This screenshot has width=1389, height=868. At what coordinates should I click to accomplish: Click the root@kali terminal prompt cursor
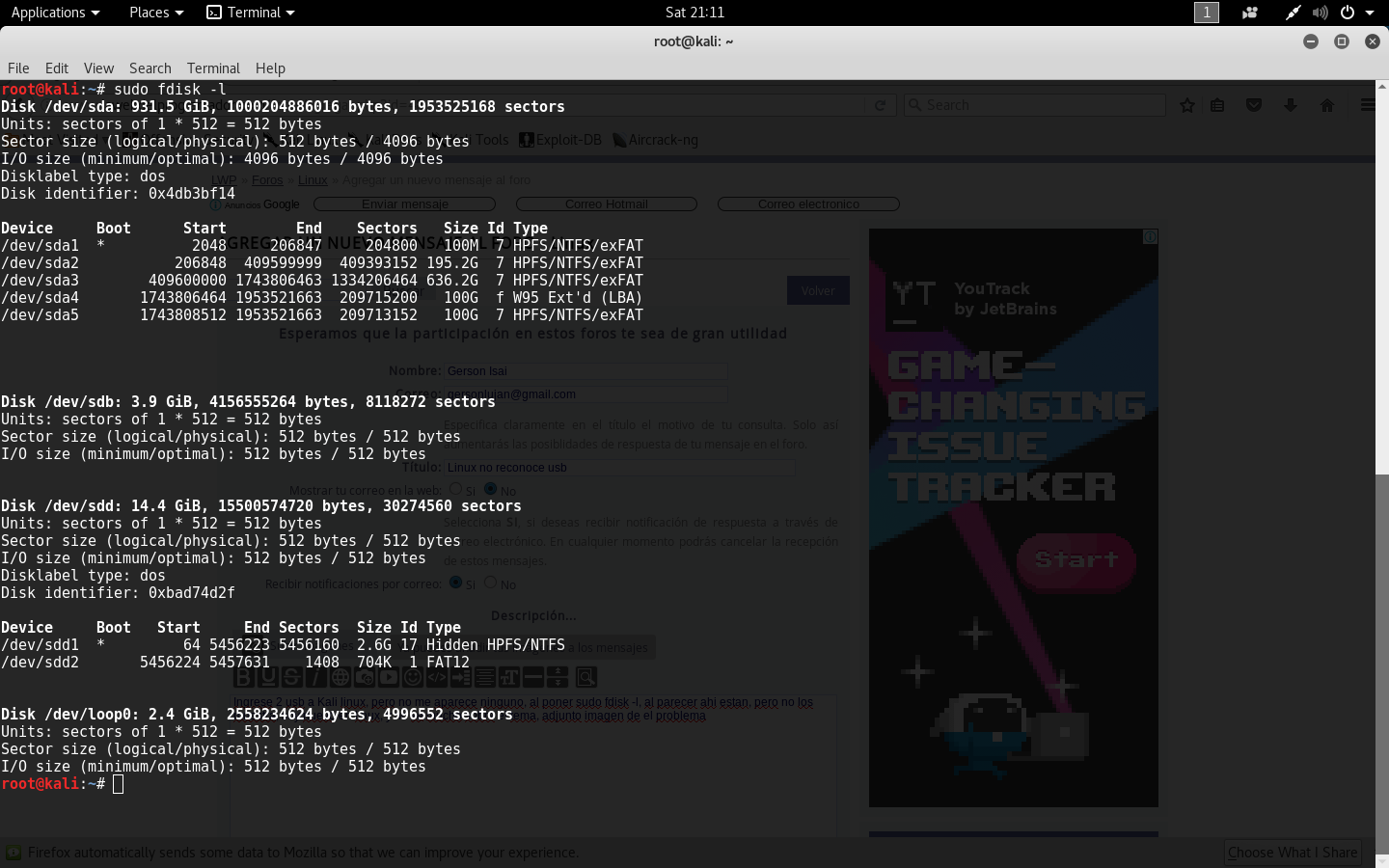(118, 784)
